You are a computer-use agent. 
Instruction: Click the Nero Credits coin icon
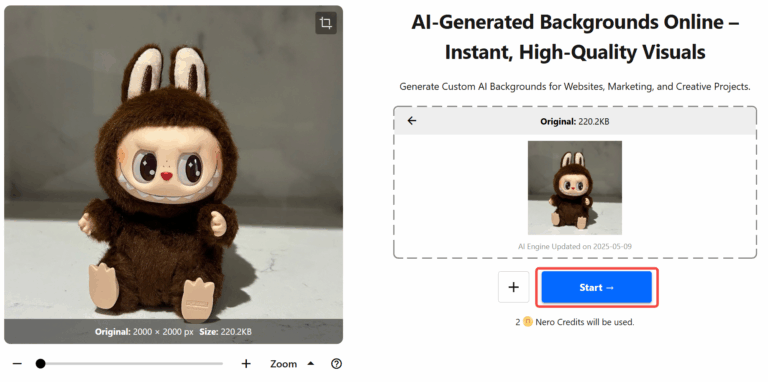(x=528, y=322)
